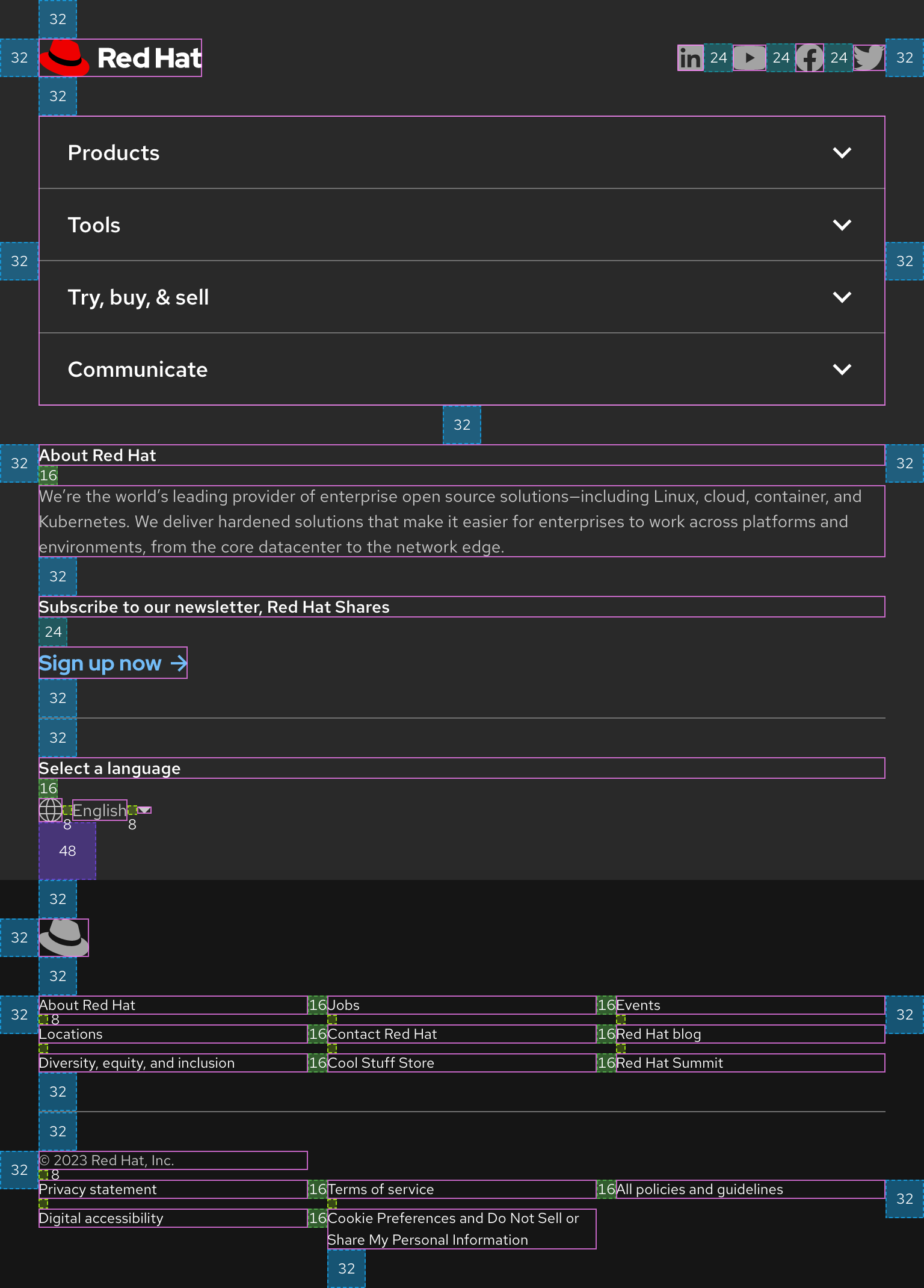Open Cookie Preferences and Do Not Sell link
924x1288 pixels.
click(461, 1229)
